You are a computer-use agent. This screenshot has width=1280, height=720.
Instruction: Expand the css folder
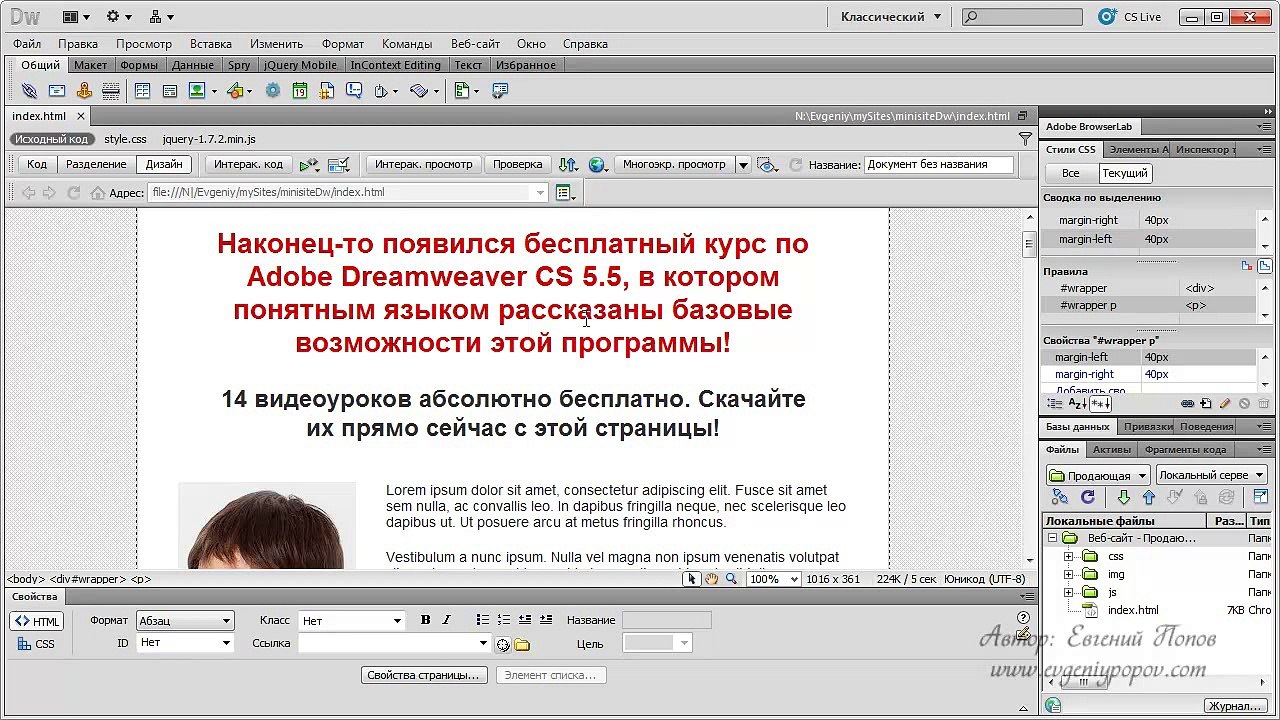point(1068,557)
